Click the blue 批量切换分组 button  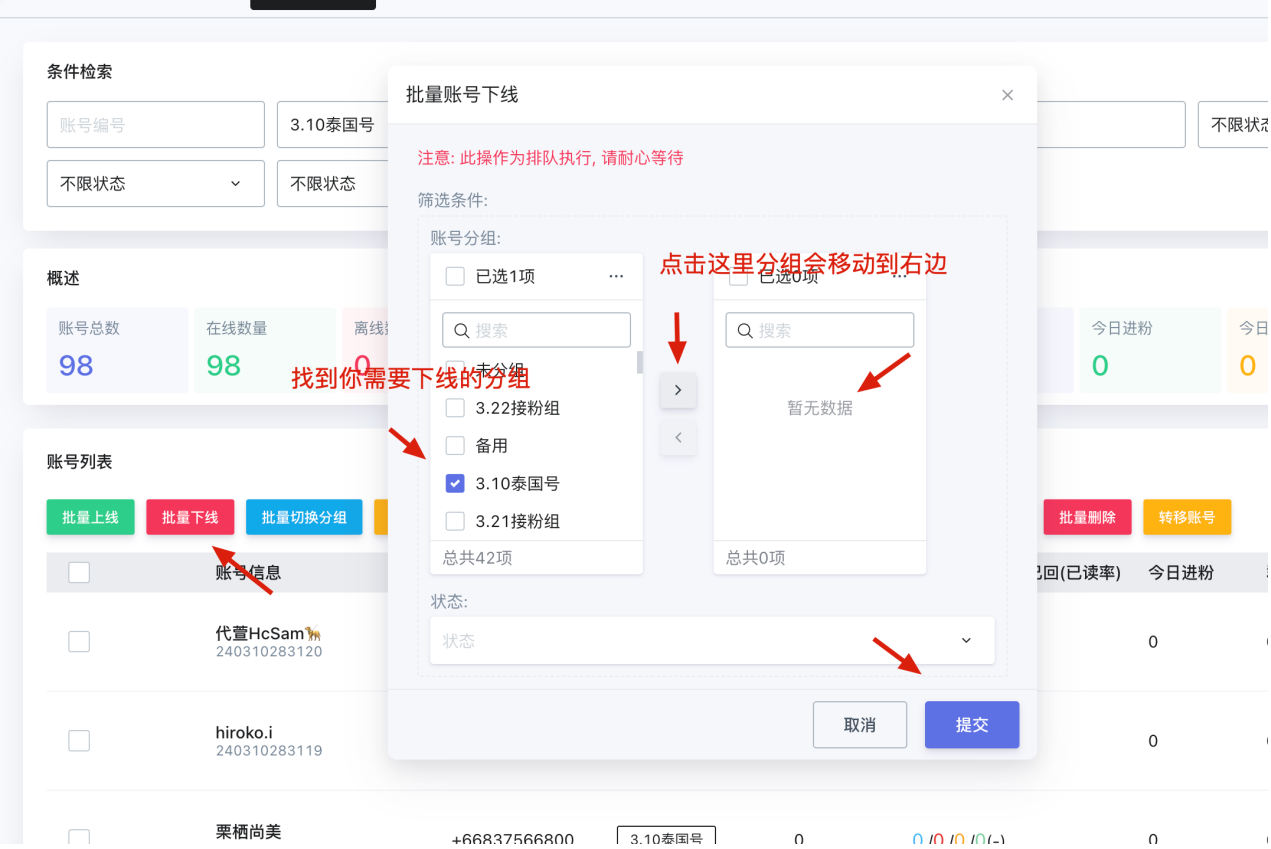point(304,517)
